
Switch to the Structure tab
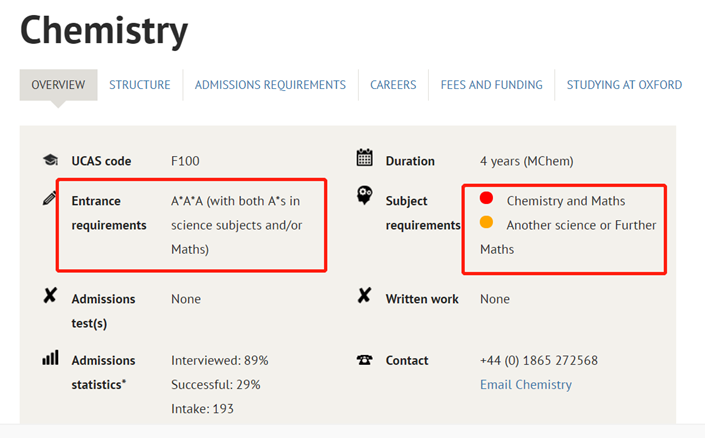[x=140, y=85]
